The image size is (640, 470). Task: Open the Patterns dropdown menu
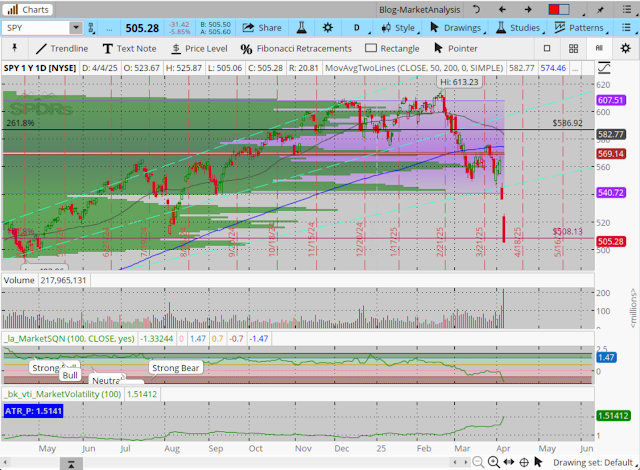coord(581,28)
